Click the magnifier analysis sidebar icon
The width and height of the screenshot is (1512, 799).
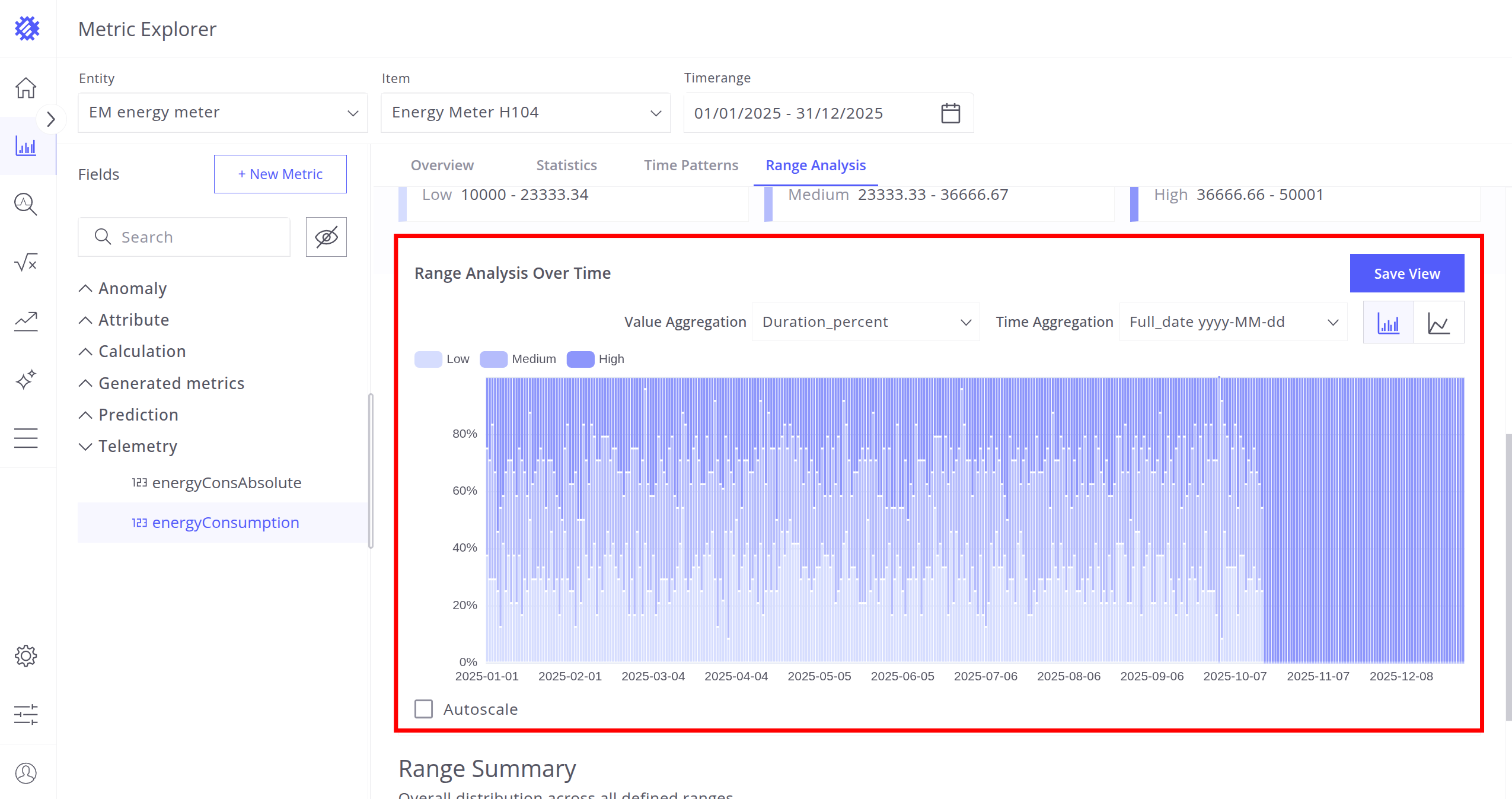[x=26, y=204]
